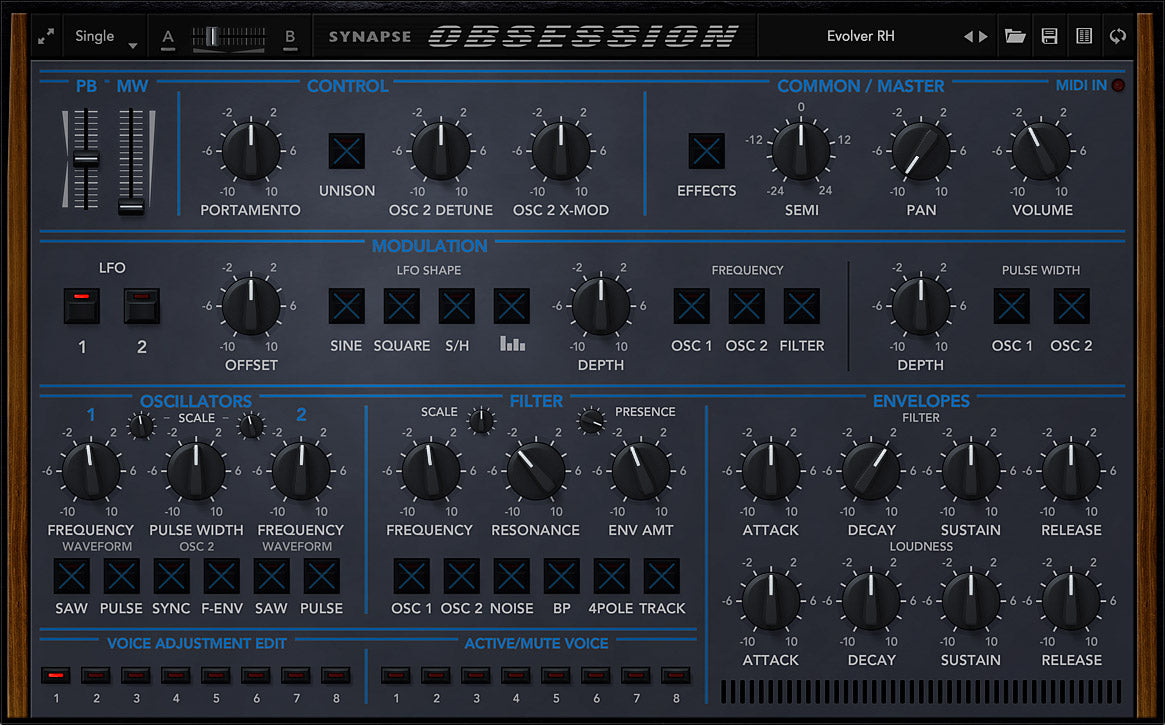This screenshot has height=725, width=1165.
Task: Click the LFO OFFSET knob
Action: 251,306
